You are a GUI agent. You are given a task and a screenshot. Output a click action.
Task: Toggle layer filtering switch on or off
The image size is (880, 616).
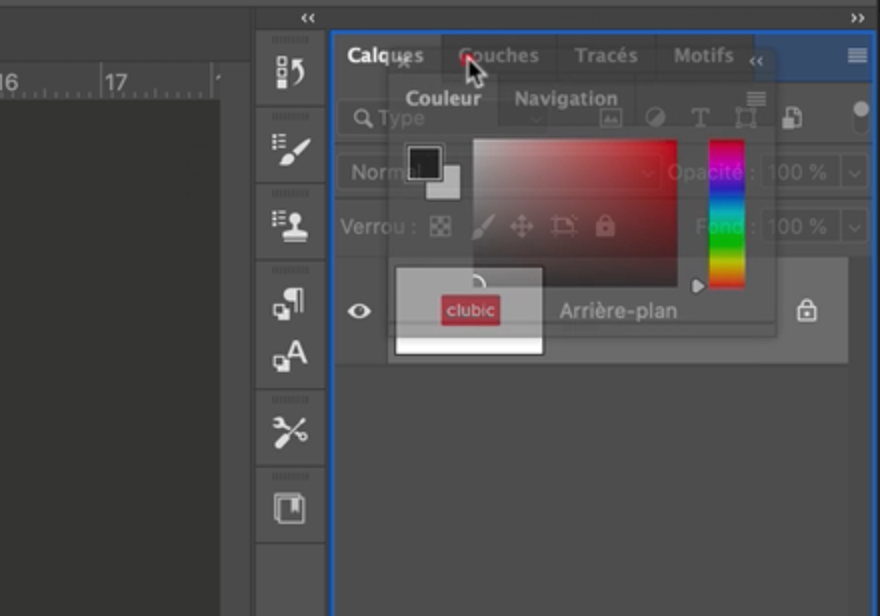point(861,118)
